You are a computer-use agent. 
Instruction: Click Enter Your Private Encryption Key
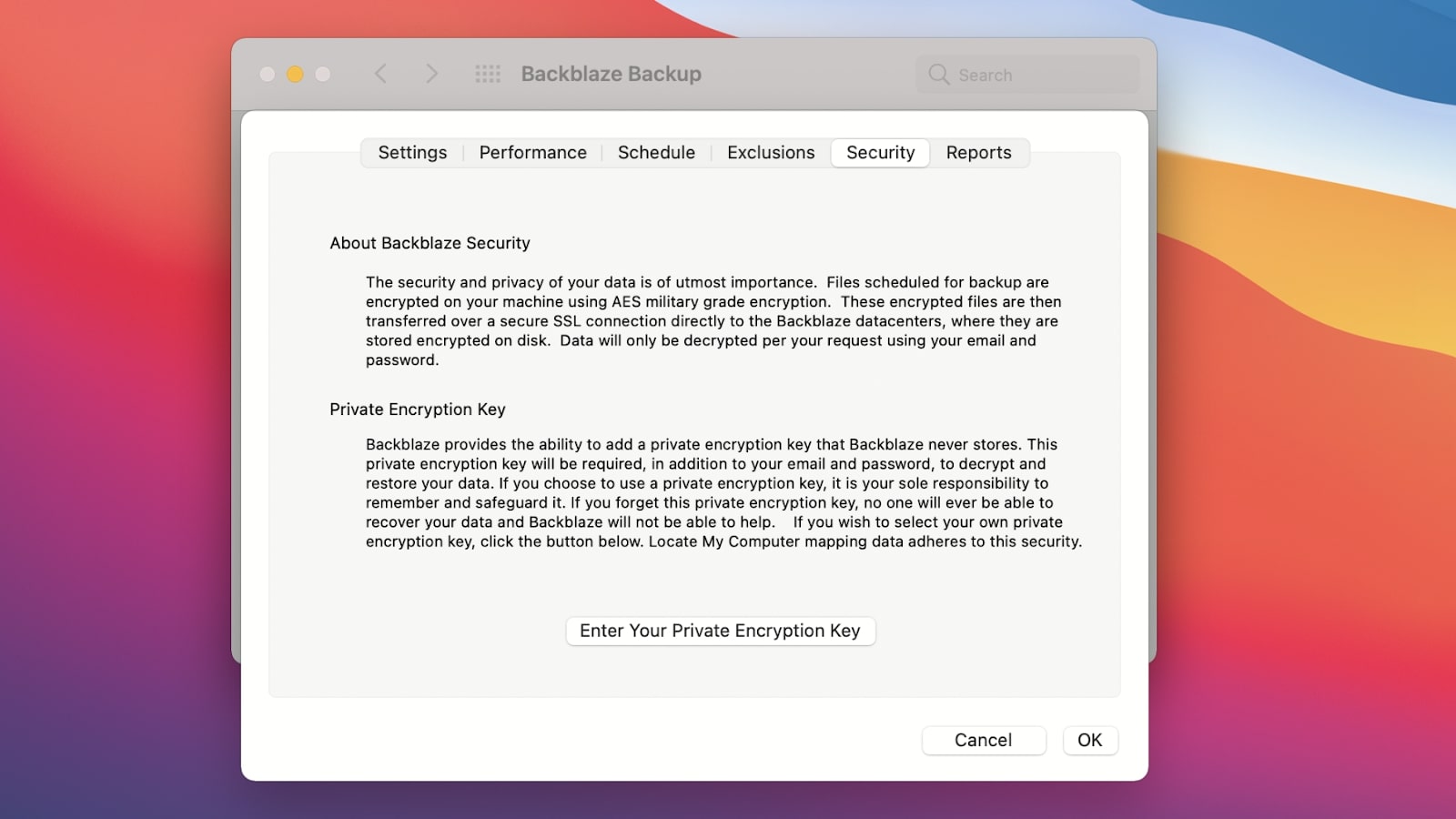(x=720, y=630)
